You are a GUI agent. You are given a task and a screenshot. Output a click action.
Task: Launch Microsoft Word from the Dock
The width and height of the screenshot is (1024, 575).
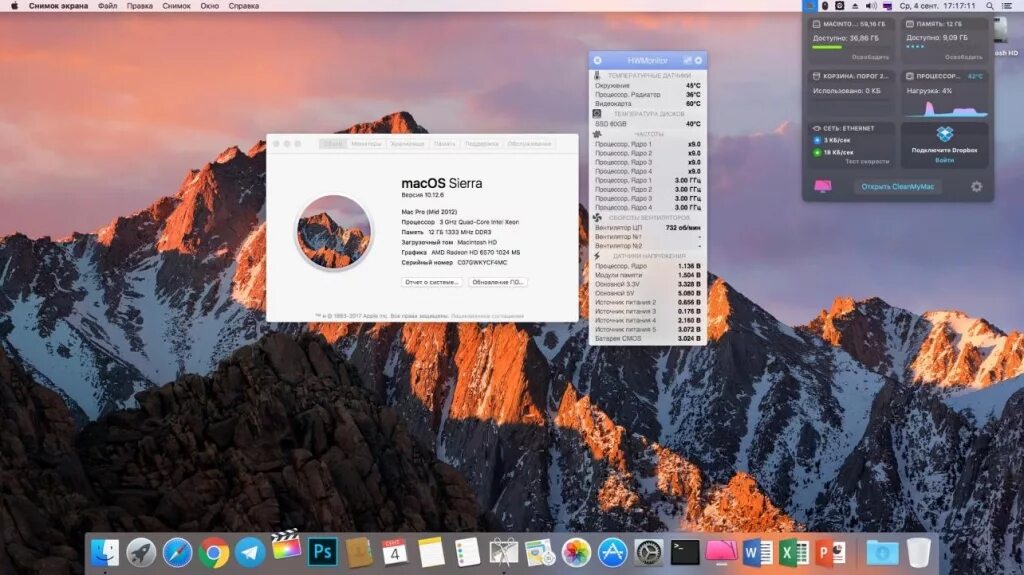point(758,553)
